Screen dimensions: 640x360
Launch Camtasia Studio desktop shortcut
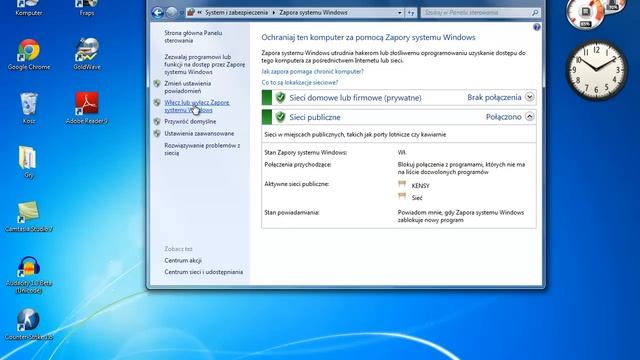point(29,216)
